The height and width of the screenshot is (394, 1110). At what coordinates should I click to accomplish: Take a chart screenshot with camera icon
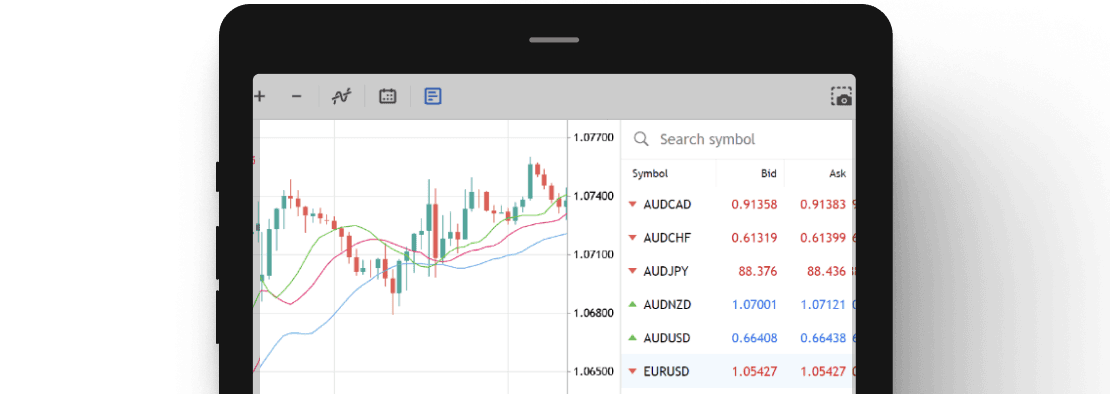pyautogui.click(x=842, y=97)
